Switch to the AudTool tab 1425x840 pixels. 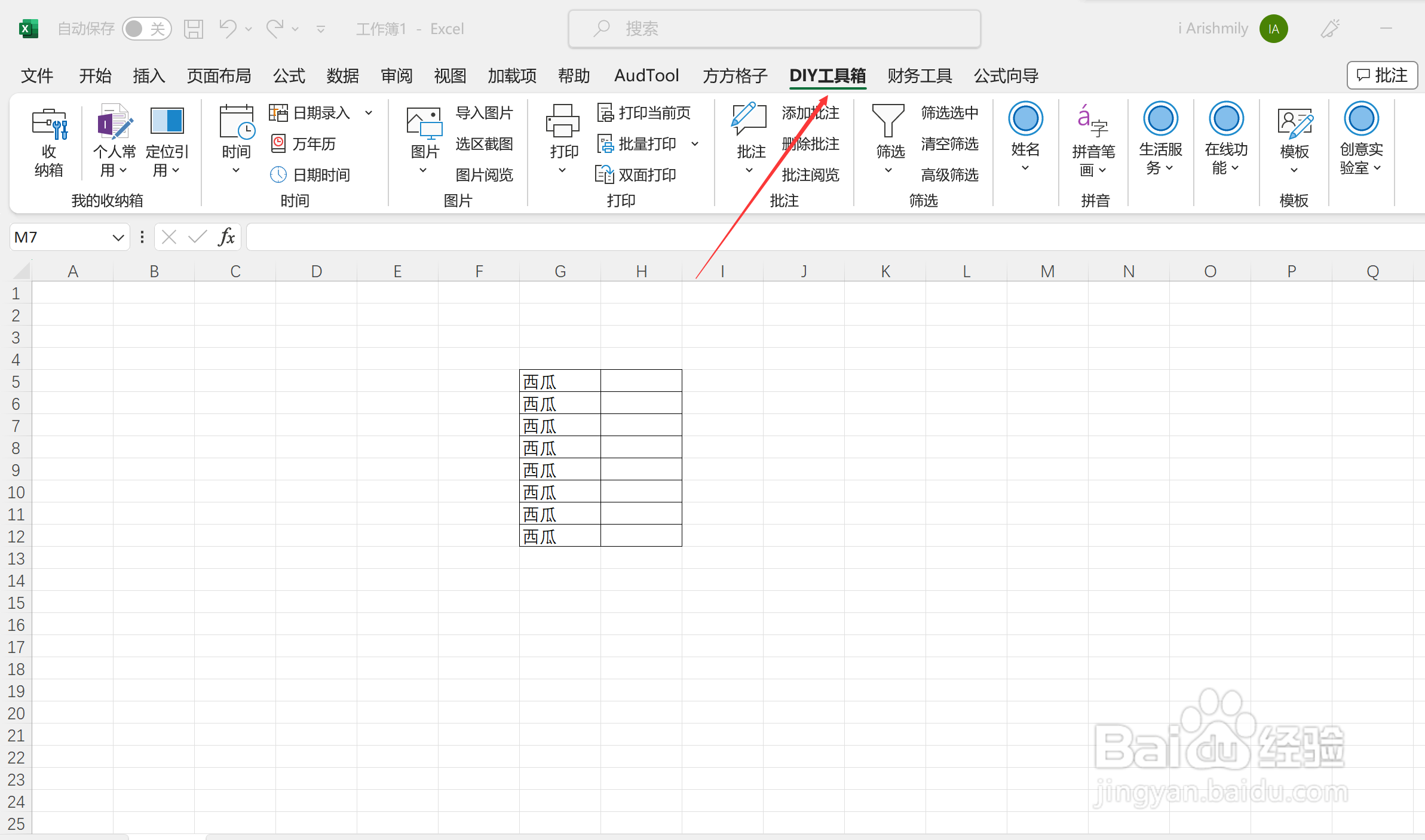(646, 76)
